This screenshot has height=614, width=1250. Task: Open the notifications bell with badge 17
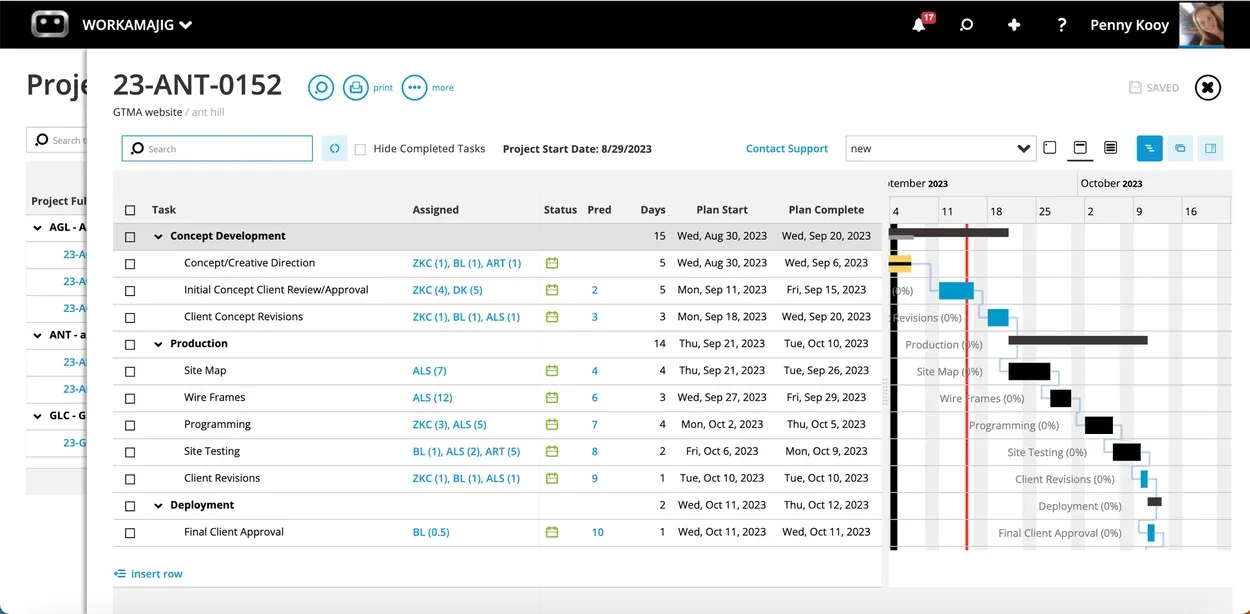[x=920, y=24]
